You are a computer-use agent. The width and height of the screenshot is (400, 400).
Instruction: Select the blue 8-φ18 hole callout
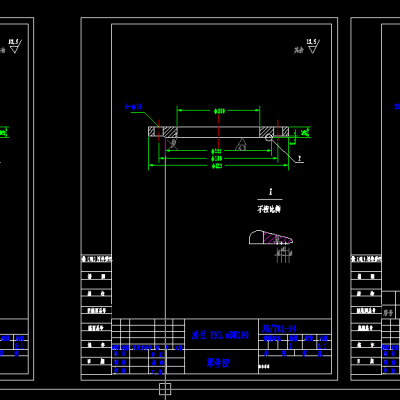coord(134,107)
